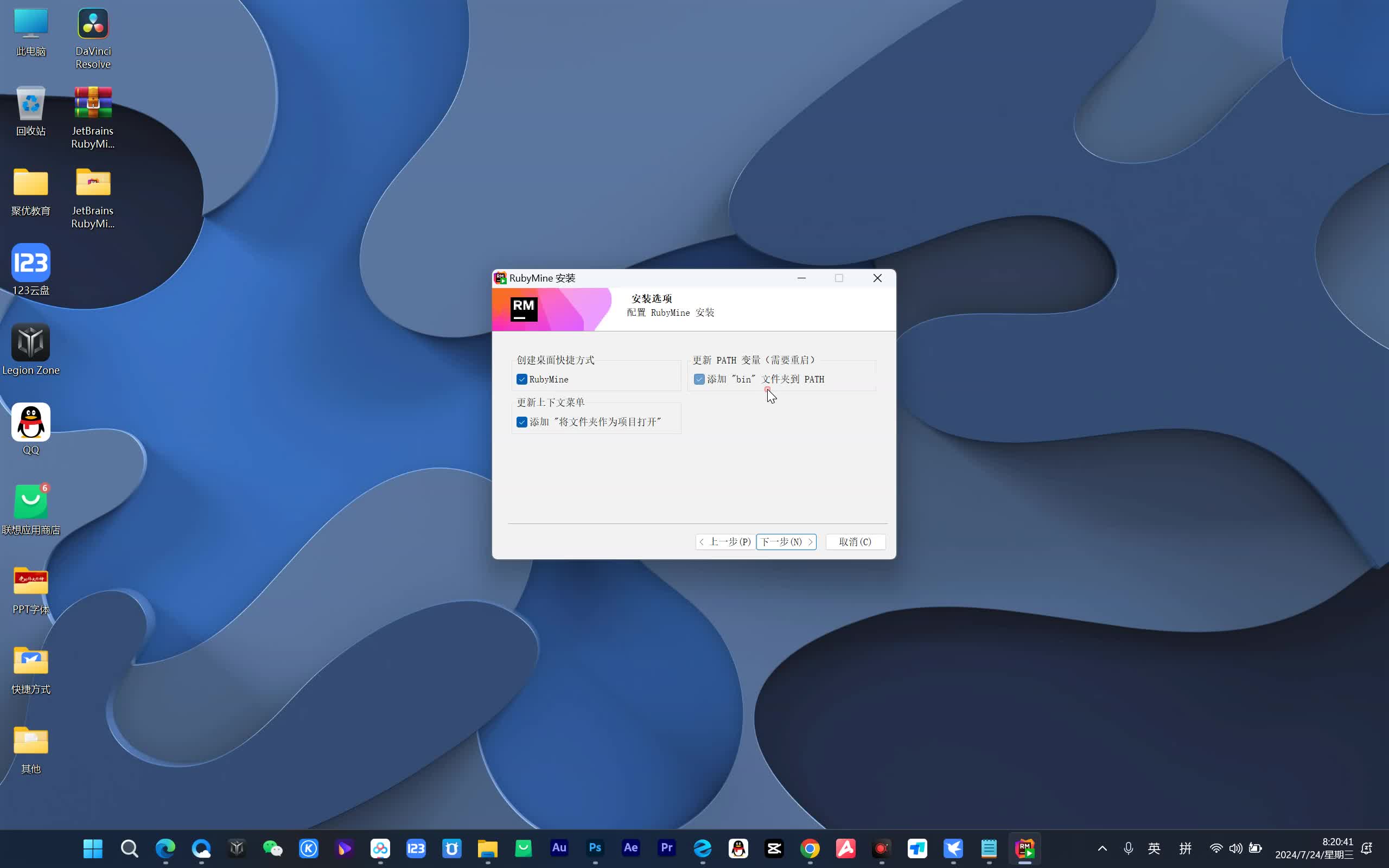Toggle the open-folder-as-project context menu checkbox

[x=522, y=422]
